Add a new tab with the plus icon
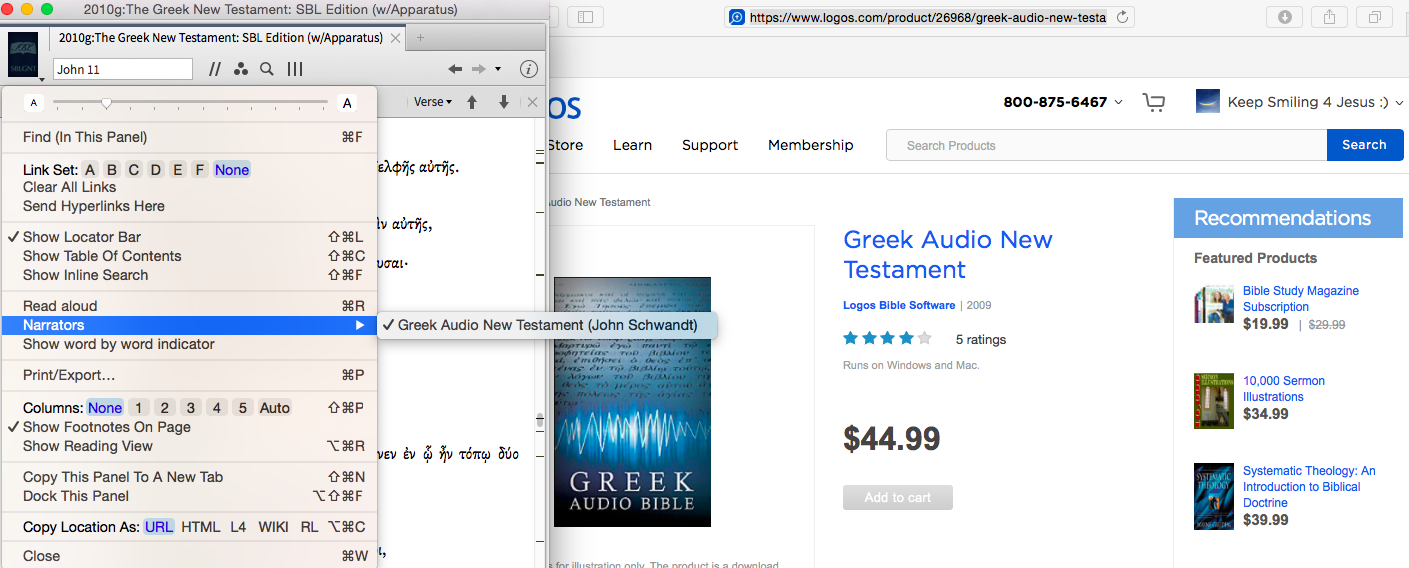Screen dimensions: 1409x568 coord(420,38)
